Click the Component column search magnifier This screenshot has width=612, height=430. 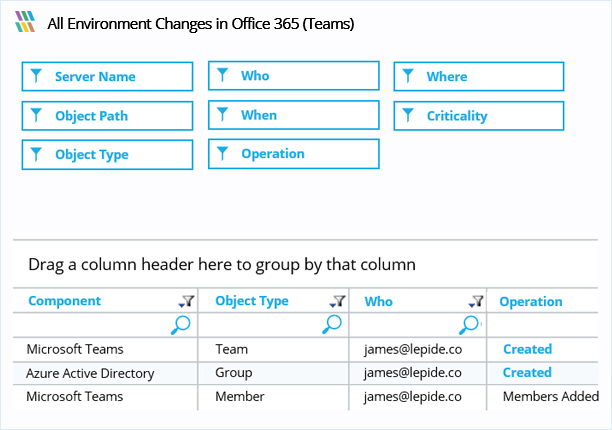click(x=180, y=325)
